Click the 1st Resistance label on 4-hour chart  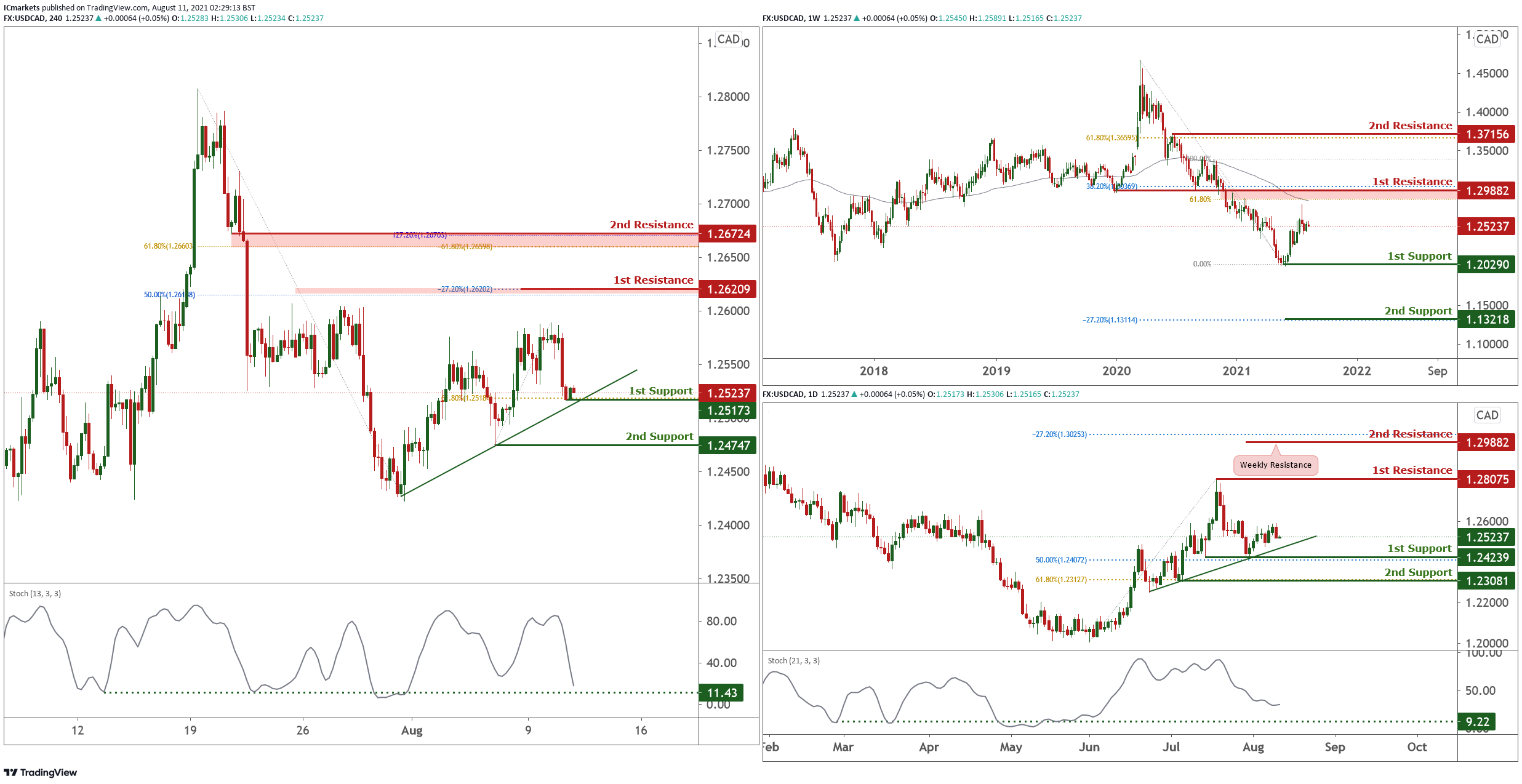click(x=653, y=280)
